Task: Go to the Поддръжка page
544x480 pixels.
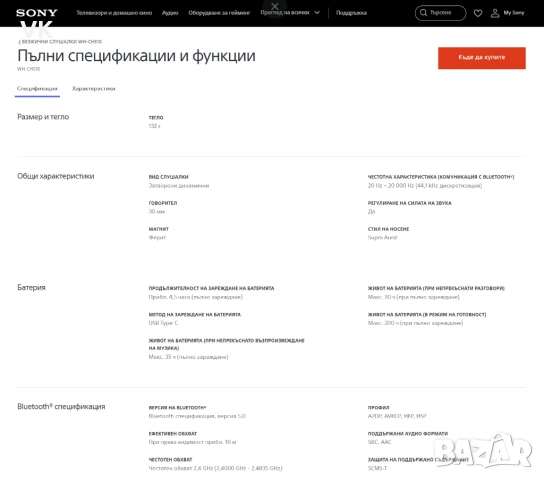Action: 351,13
